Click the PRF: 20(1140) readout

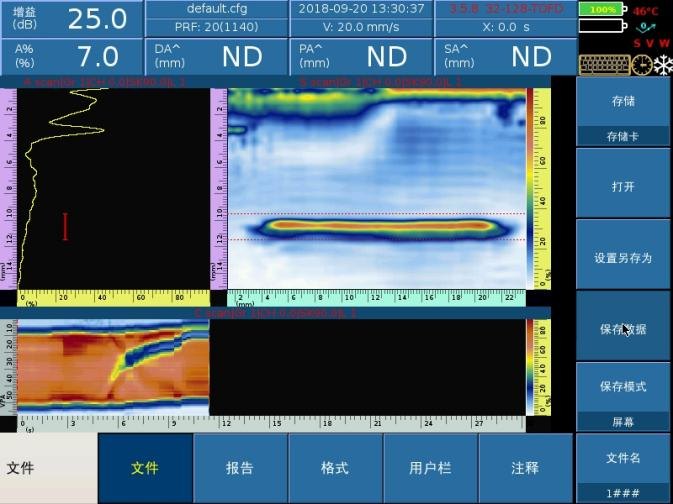point(216,27)
